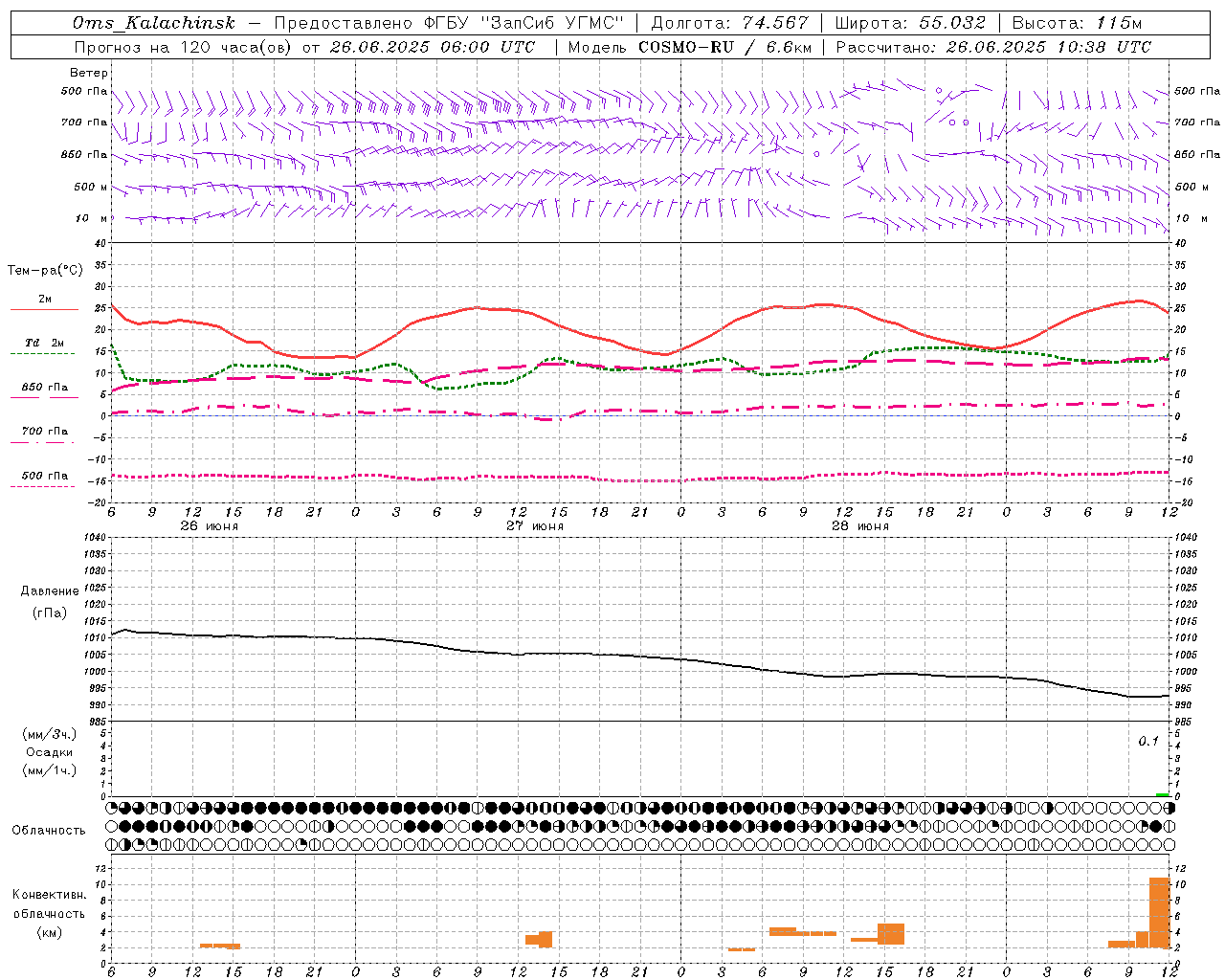Screen dimensions: 1225x980
Task: Click the 'Td 2м' dew point legend entry
Action: coord(45,343)
